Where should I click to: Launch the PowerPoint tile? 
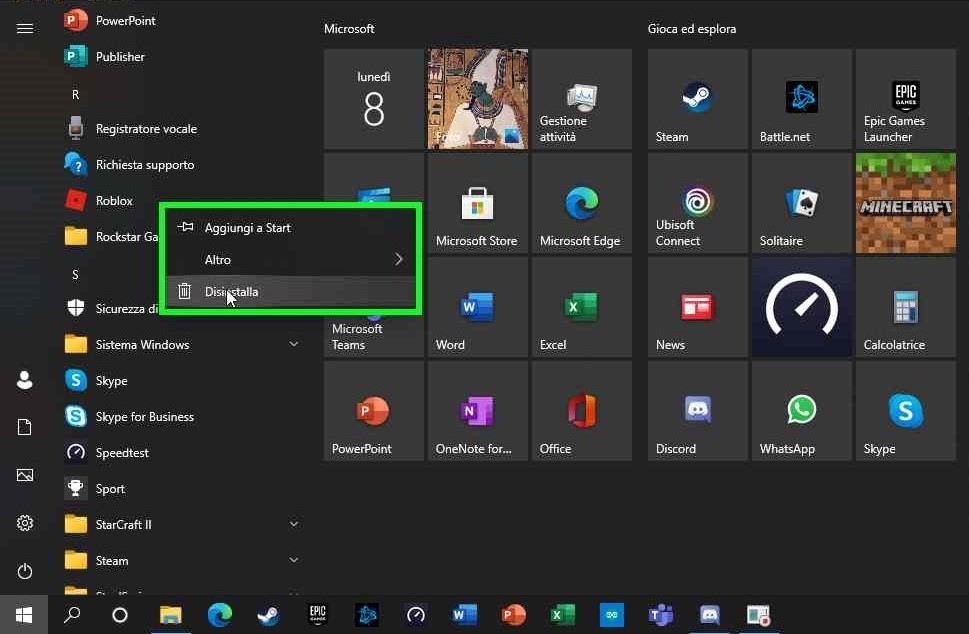click(x=374, y=411)
